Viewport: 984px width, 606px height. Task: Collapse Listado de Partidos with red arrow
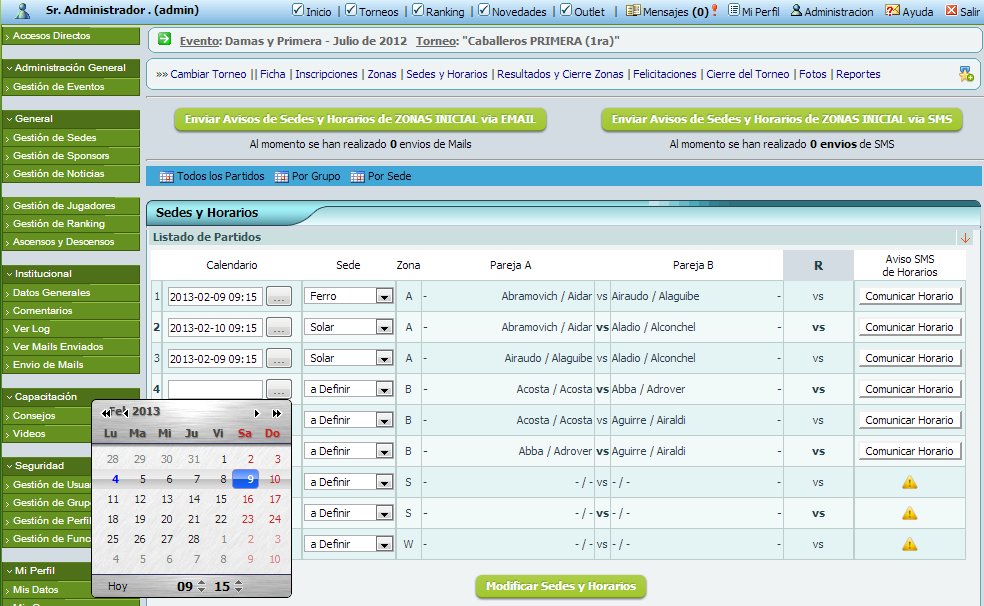[x=965, y=238]
